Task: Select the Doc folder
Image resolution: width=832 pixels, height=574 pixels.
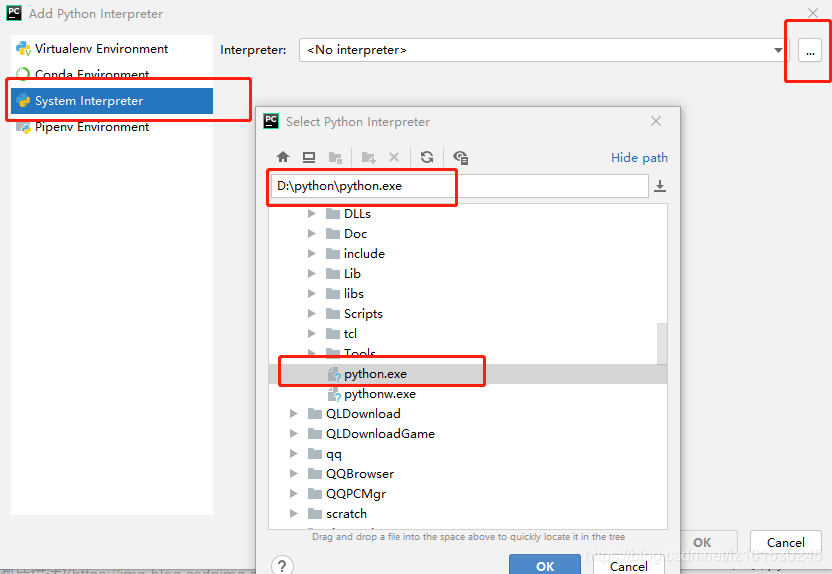Action: click(x=468, y=234)
